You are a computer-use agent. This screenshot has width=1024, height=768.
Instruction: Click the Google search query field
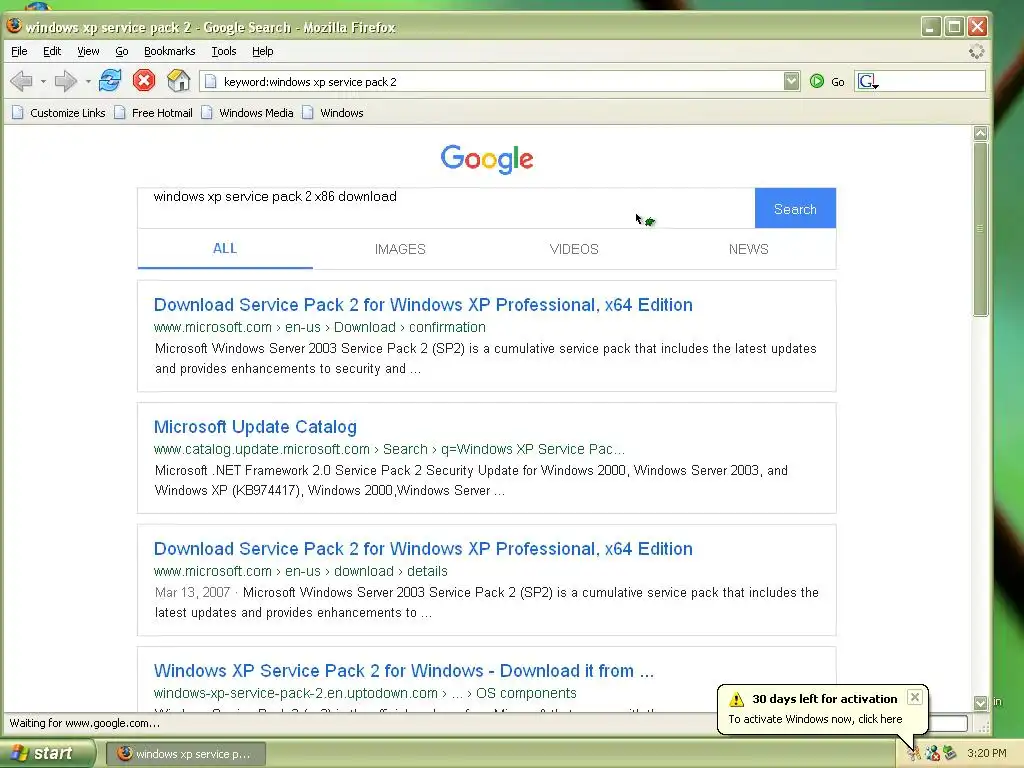click(446, 208)
